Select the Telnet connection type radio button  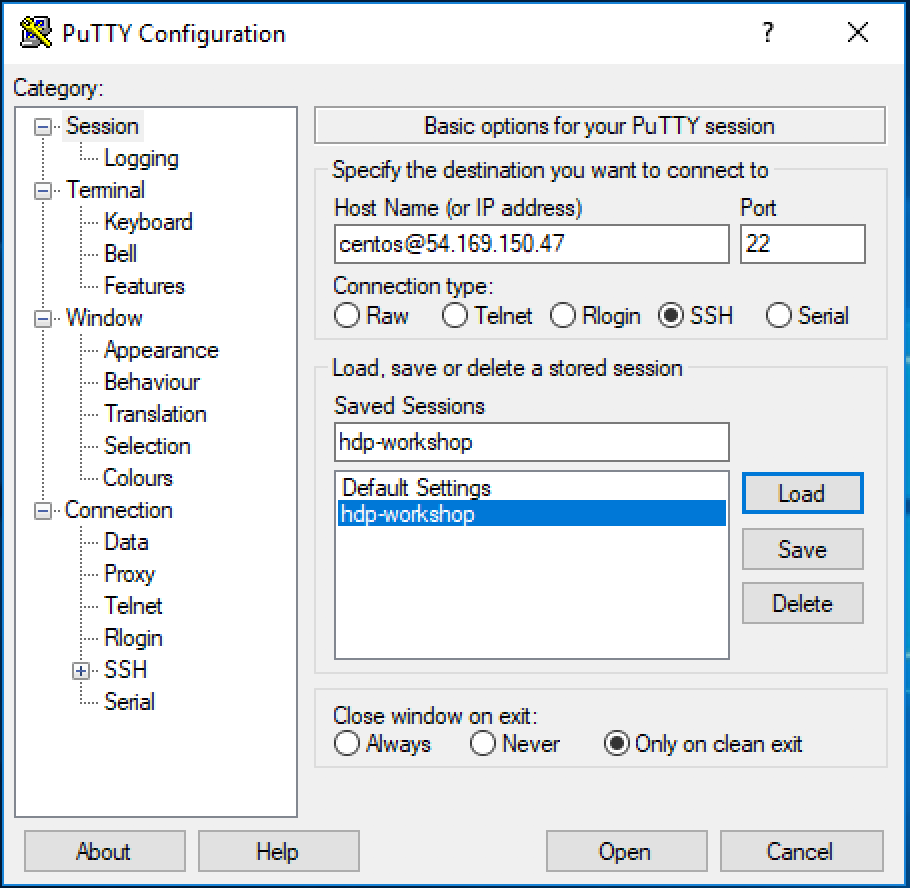pos(454,316)
